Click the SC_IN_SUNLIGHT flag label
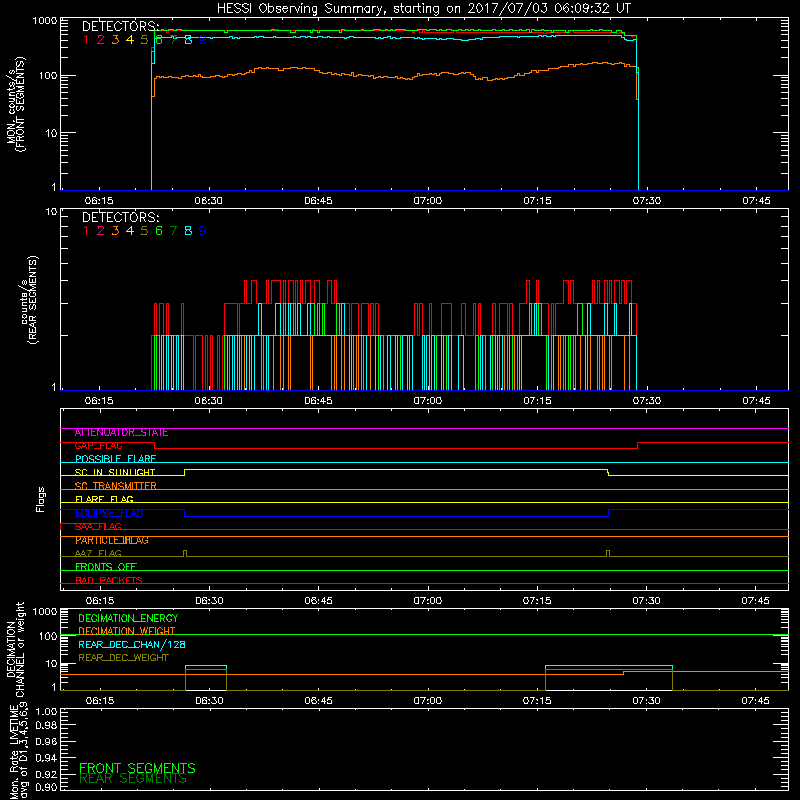Viewport: 800px width, 800px height. click(x=115, y=472)
